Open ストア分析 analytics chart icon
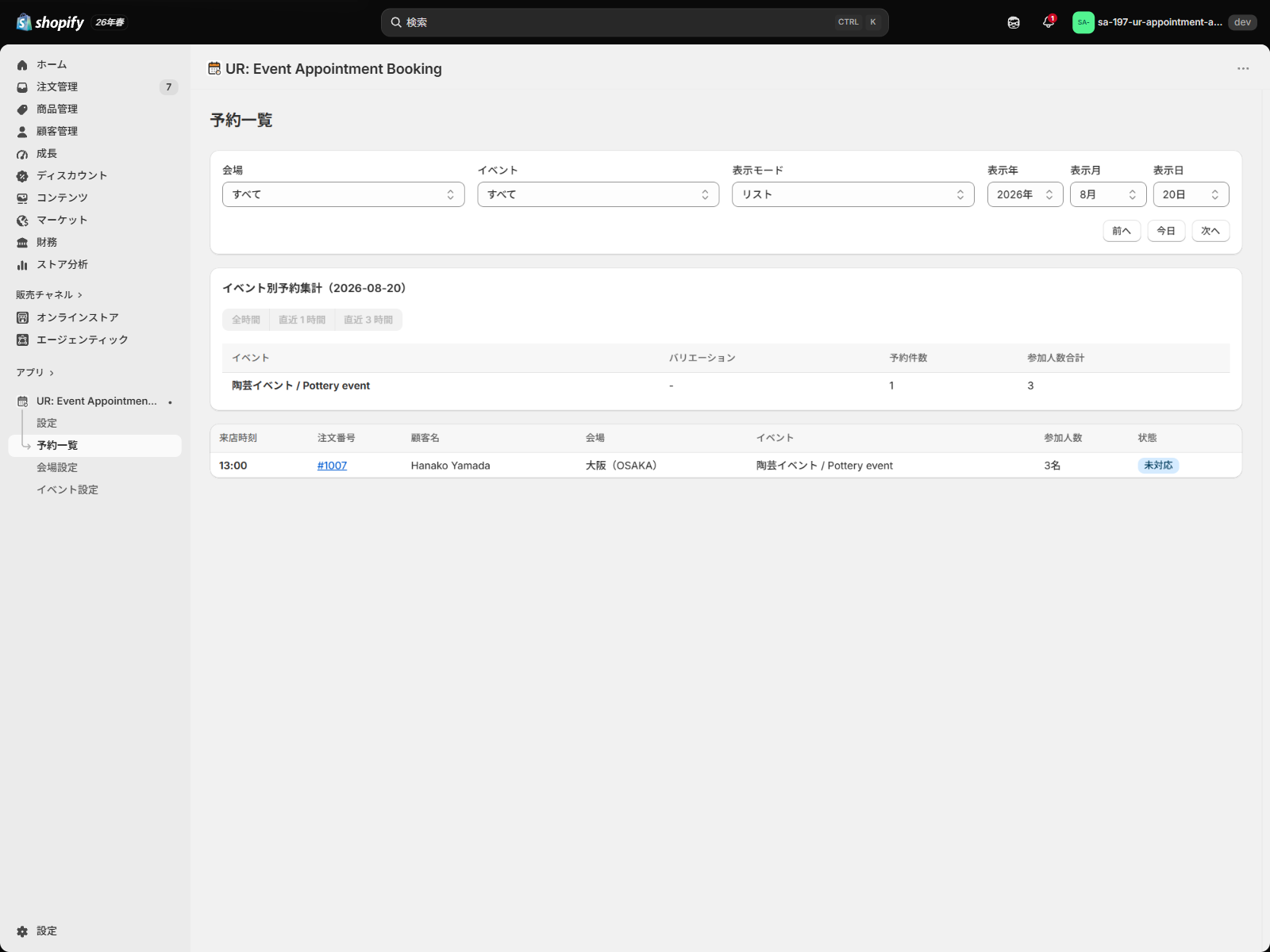This screenshot has height=952, width=1270. (x=22, y=265)
